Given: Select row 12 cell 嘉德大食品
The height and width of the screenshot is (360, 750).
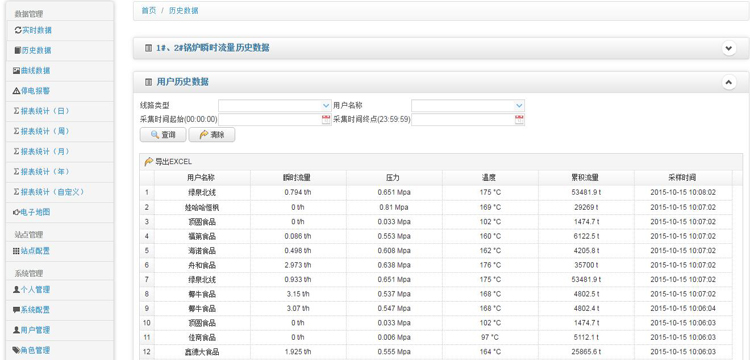Looking at the screenshot, I should pyautogui.click(x=202, y=351).
